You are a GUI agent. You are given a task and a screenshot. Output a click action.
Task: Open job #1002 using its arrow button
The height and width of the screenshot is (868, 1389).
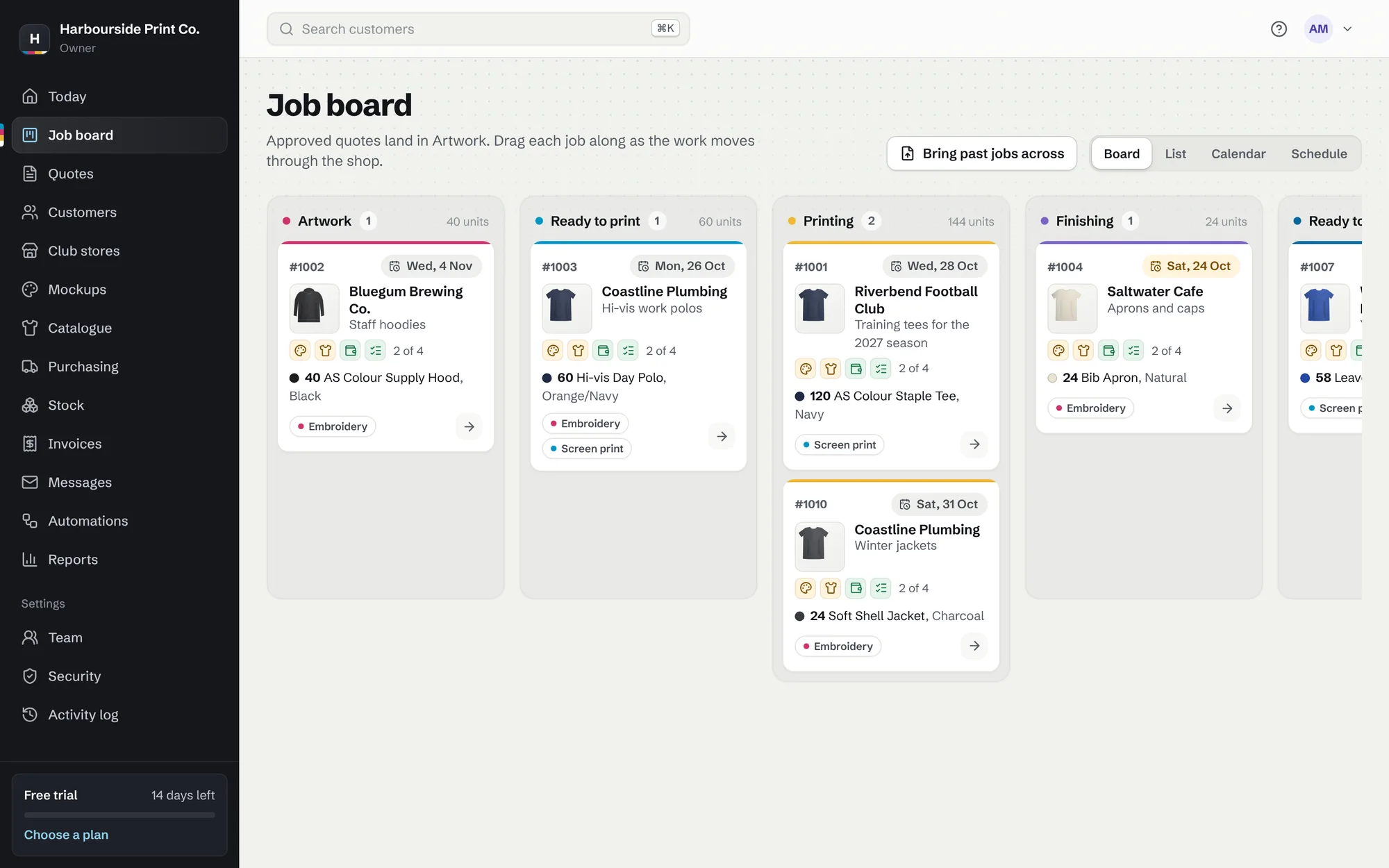(x=469, y=426)
